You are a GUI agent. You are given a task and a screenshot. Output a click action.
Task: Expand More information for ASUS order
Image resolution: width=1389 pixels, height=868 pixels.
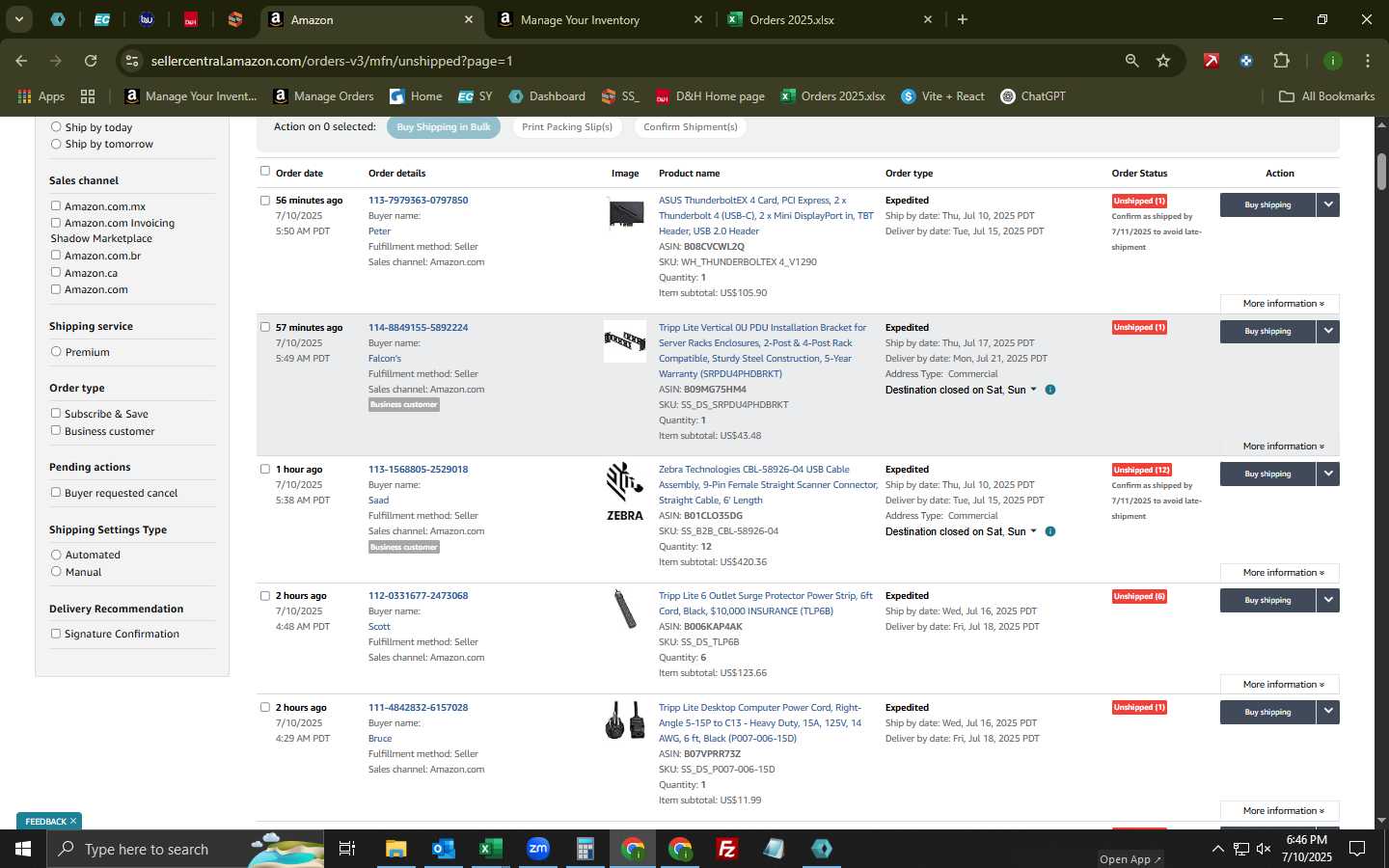click(1279, 304)
